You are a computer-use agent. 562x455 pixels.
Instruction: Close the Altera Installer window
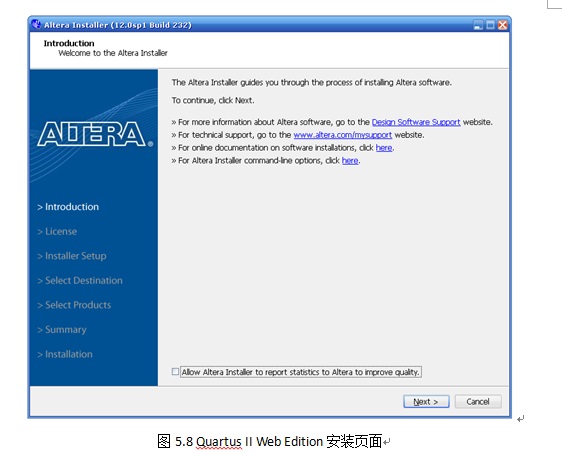(x=503, y=25)
